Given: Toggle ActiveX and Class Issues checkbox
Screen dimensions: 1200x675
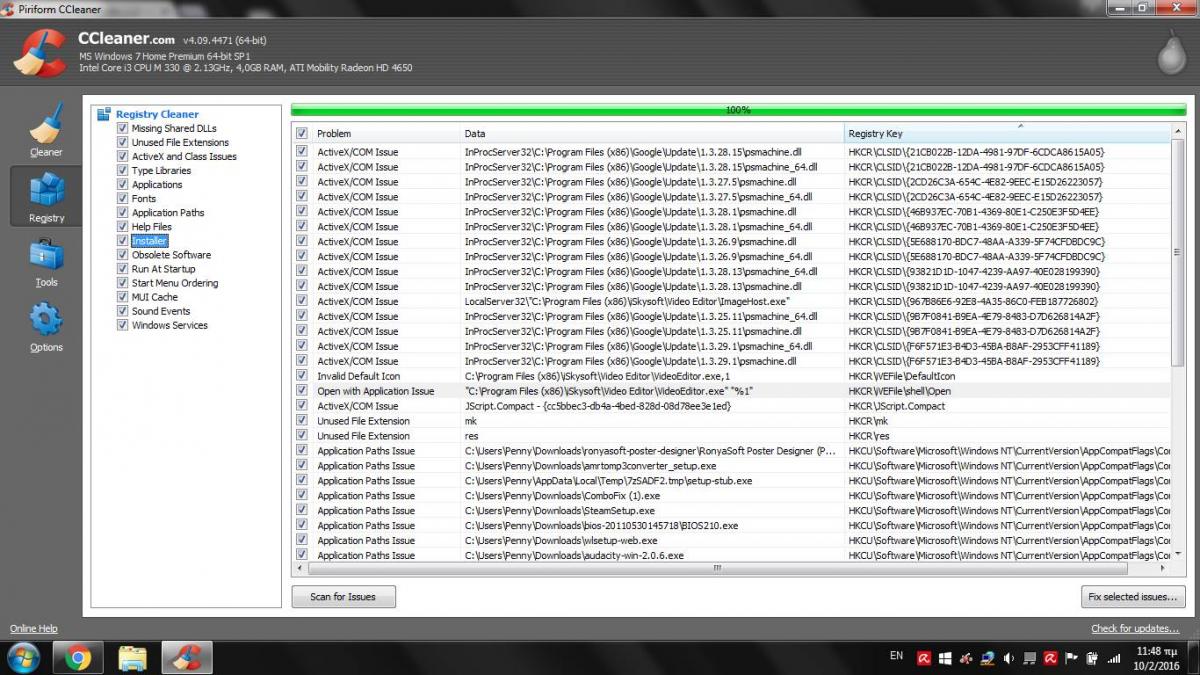Looking at the screenshot, I should [x=123, y=156].
